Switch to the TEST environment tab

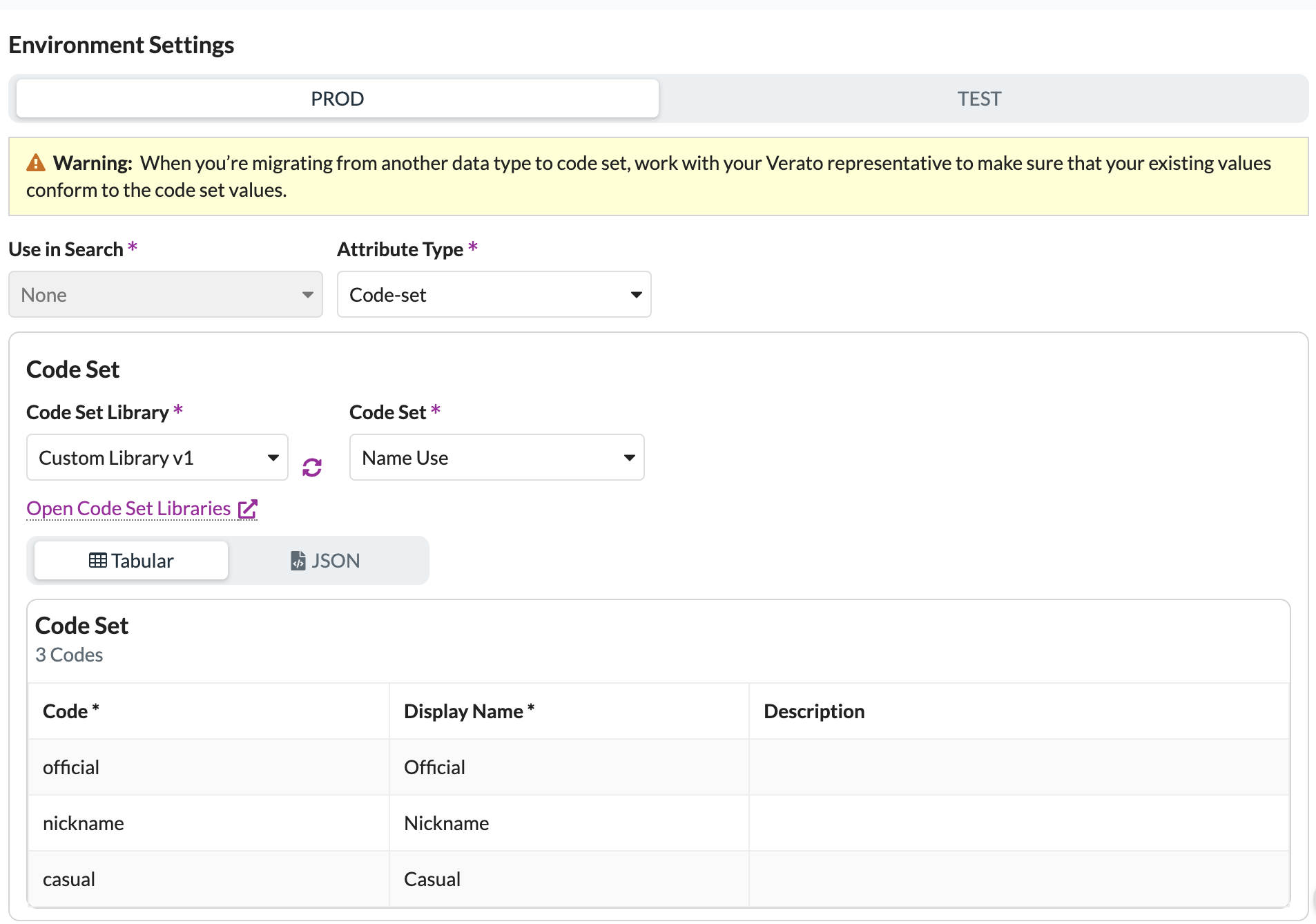click(x=979, y=99)
